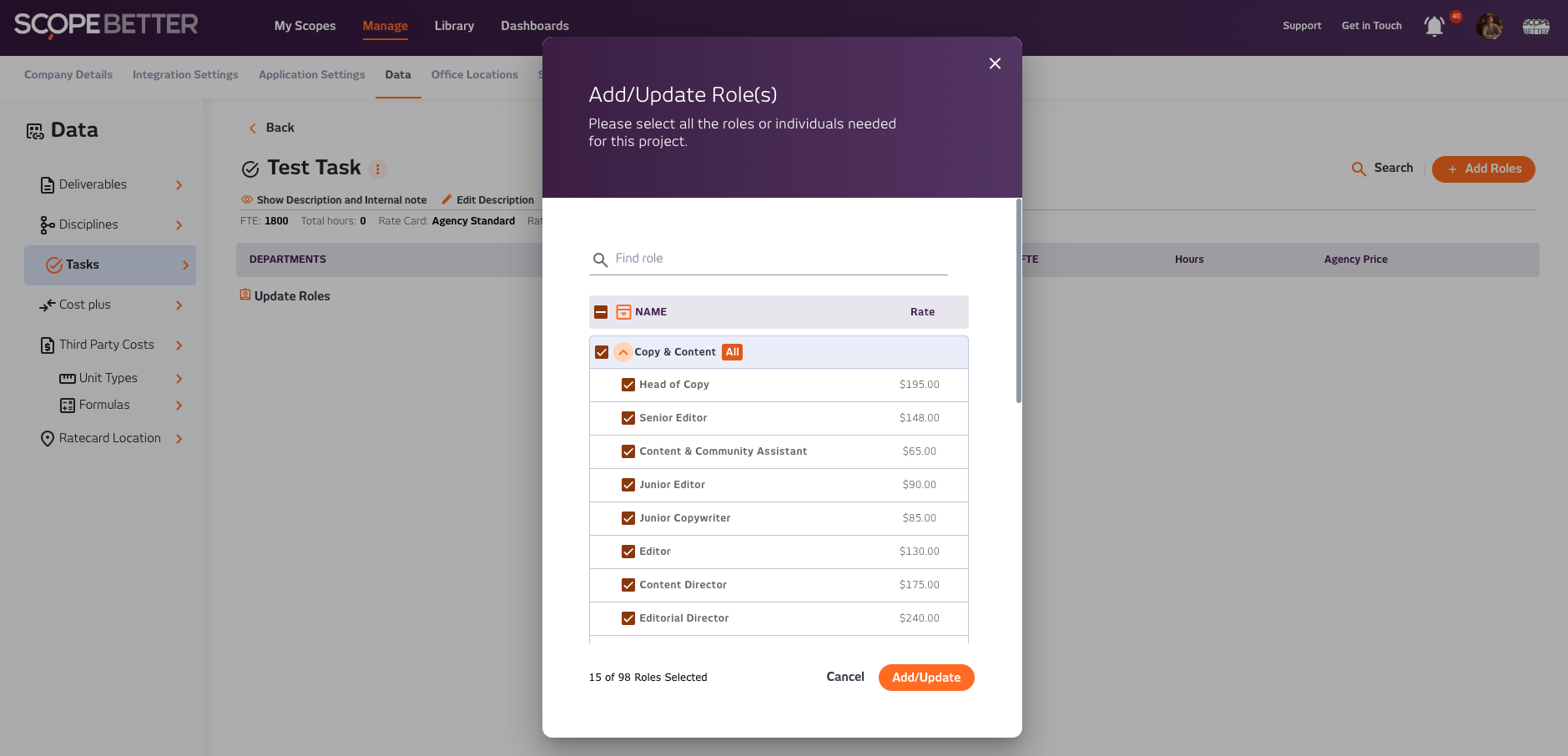Screen dimensions: 1568x756
Task: Open the Library menu
Action: coord(454,26)
